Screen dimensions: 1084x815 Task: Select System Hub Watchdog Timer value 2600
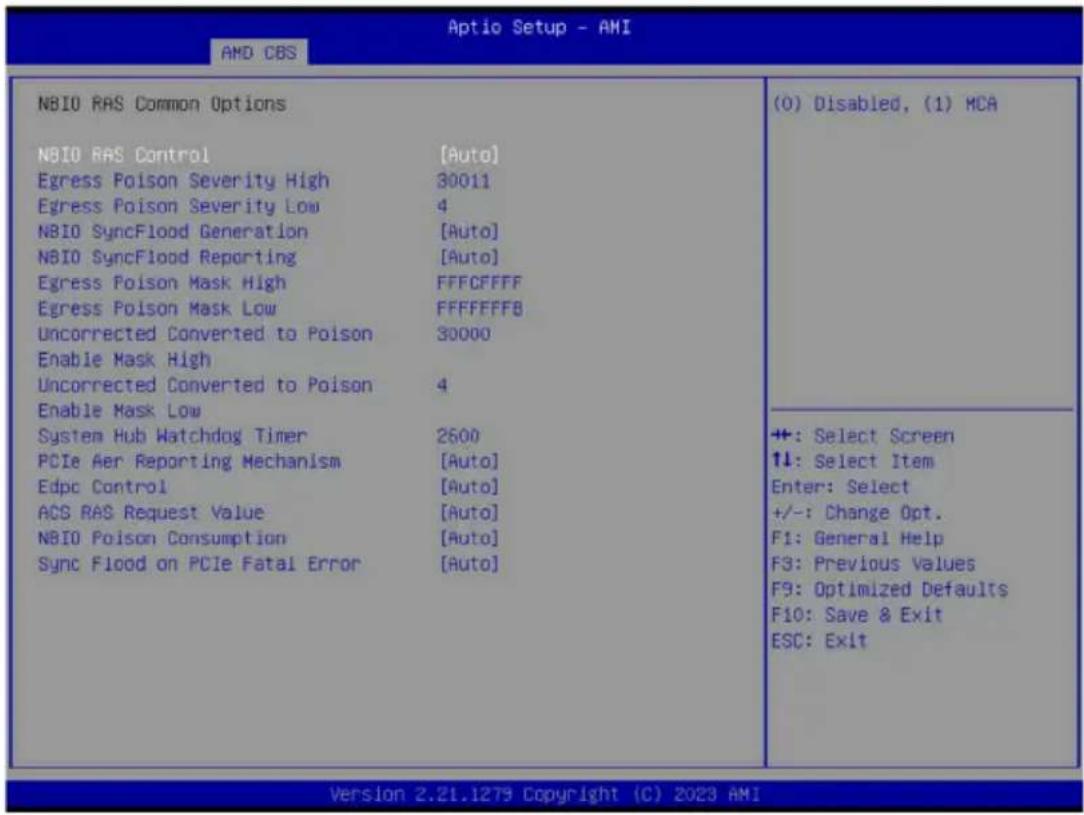tap(458, 436)
